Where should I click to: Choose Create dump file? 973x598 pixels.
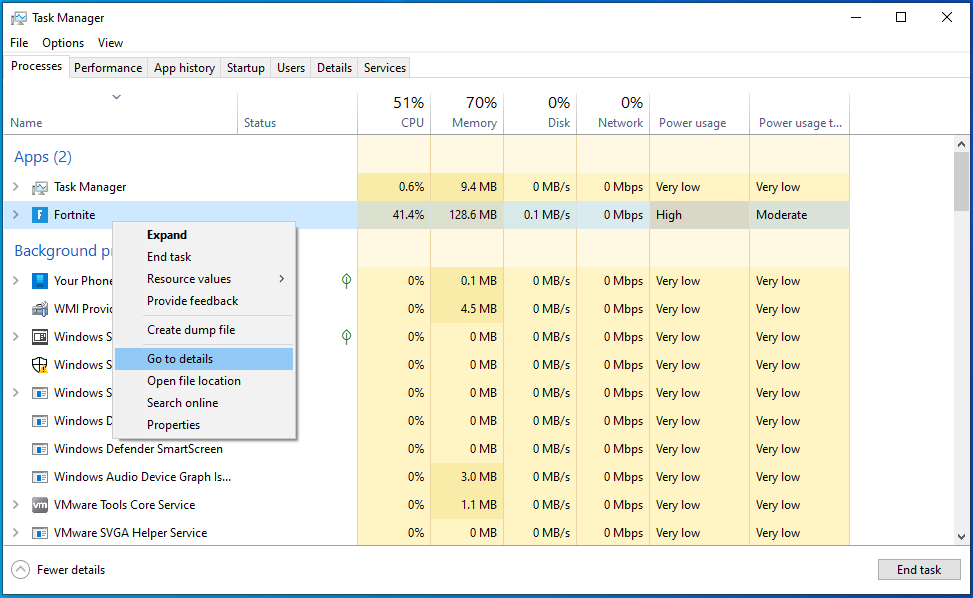(x=204, y=330)
